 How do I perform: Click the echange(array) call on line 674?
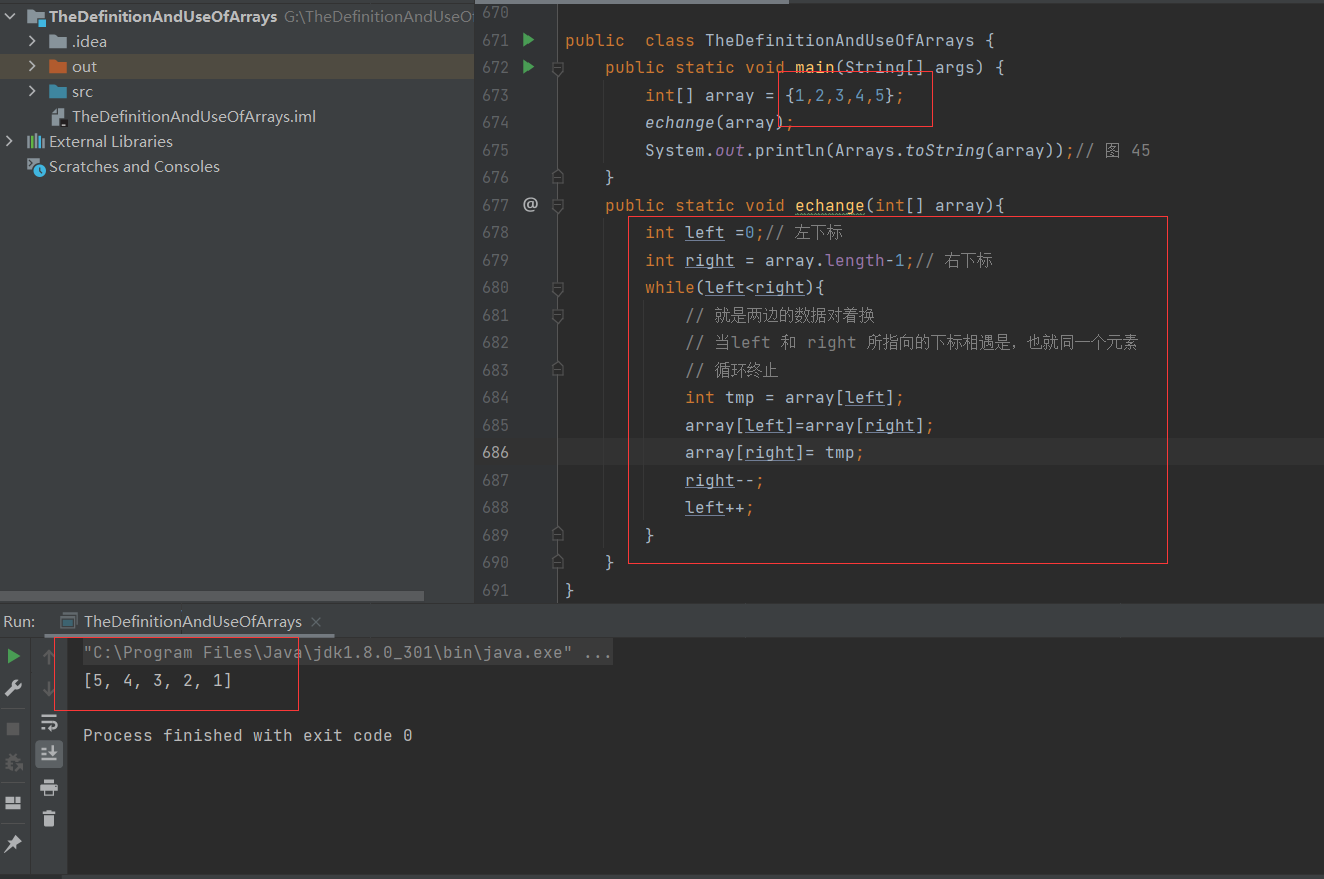[x=719, y=122]
